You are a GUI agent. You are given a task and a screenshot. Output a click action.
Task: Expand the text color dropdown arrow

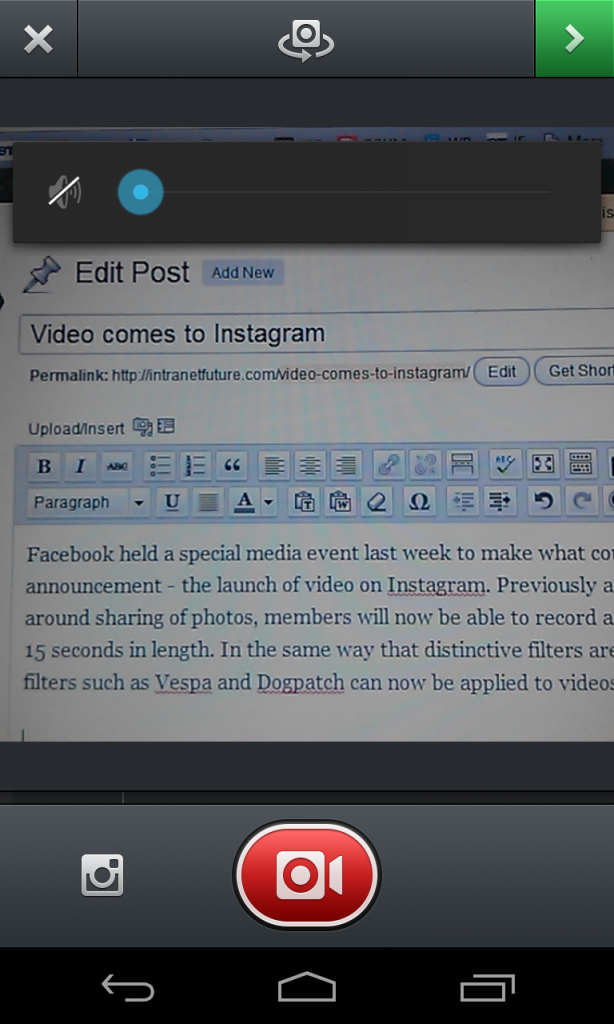point(269,502)
